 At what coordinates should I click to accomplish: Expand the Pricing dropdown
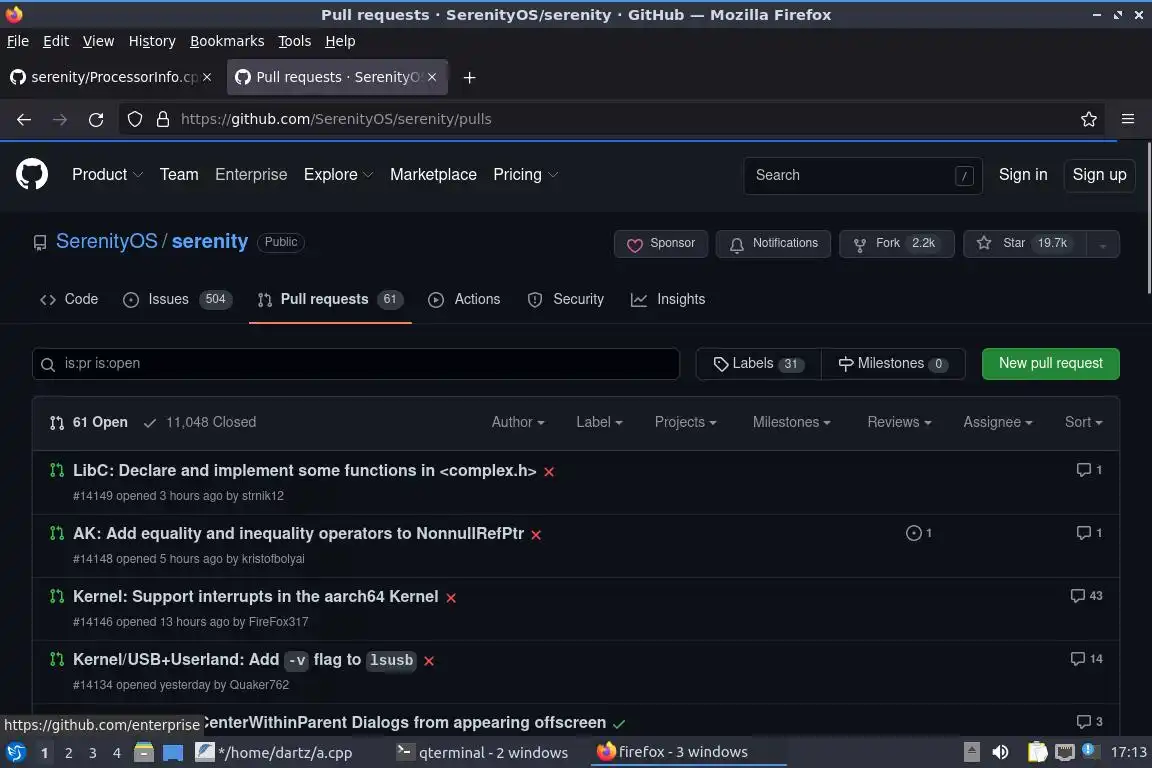pos(525,175)
